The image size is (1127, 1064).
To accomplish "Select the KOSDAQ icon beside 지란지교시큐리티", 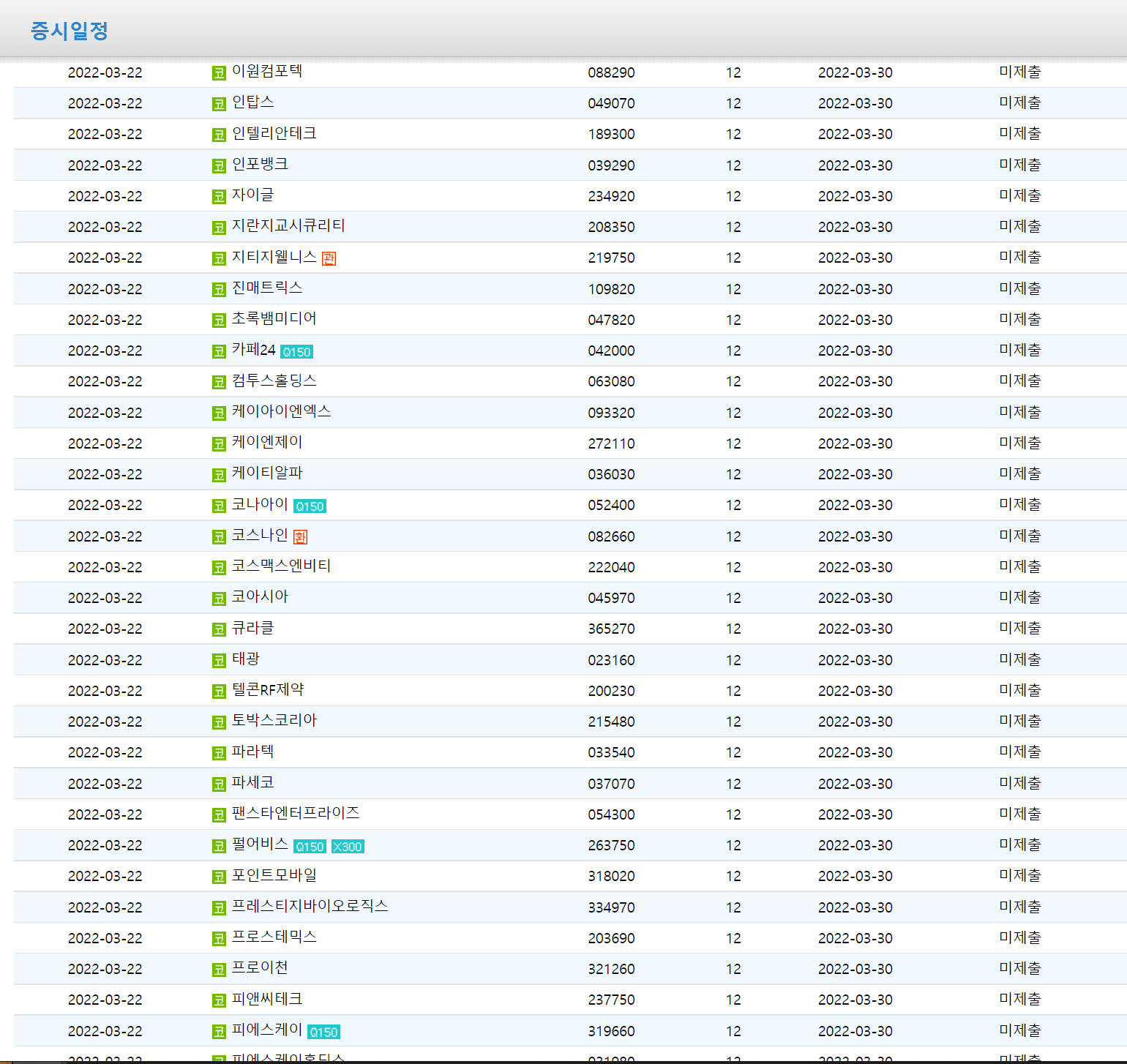I will pyautogui.click(x=219, y=228).
